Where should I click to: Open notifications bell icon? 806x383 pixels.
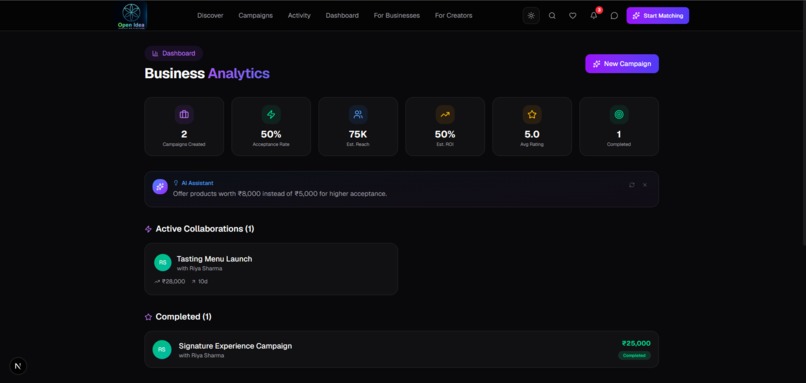point(594,15)
